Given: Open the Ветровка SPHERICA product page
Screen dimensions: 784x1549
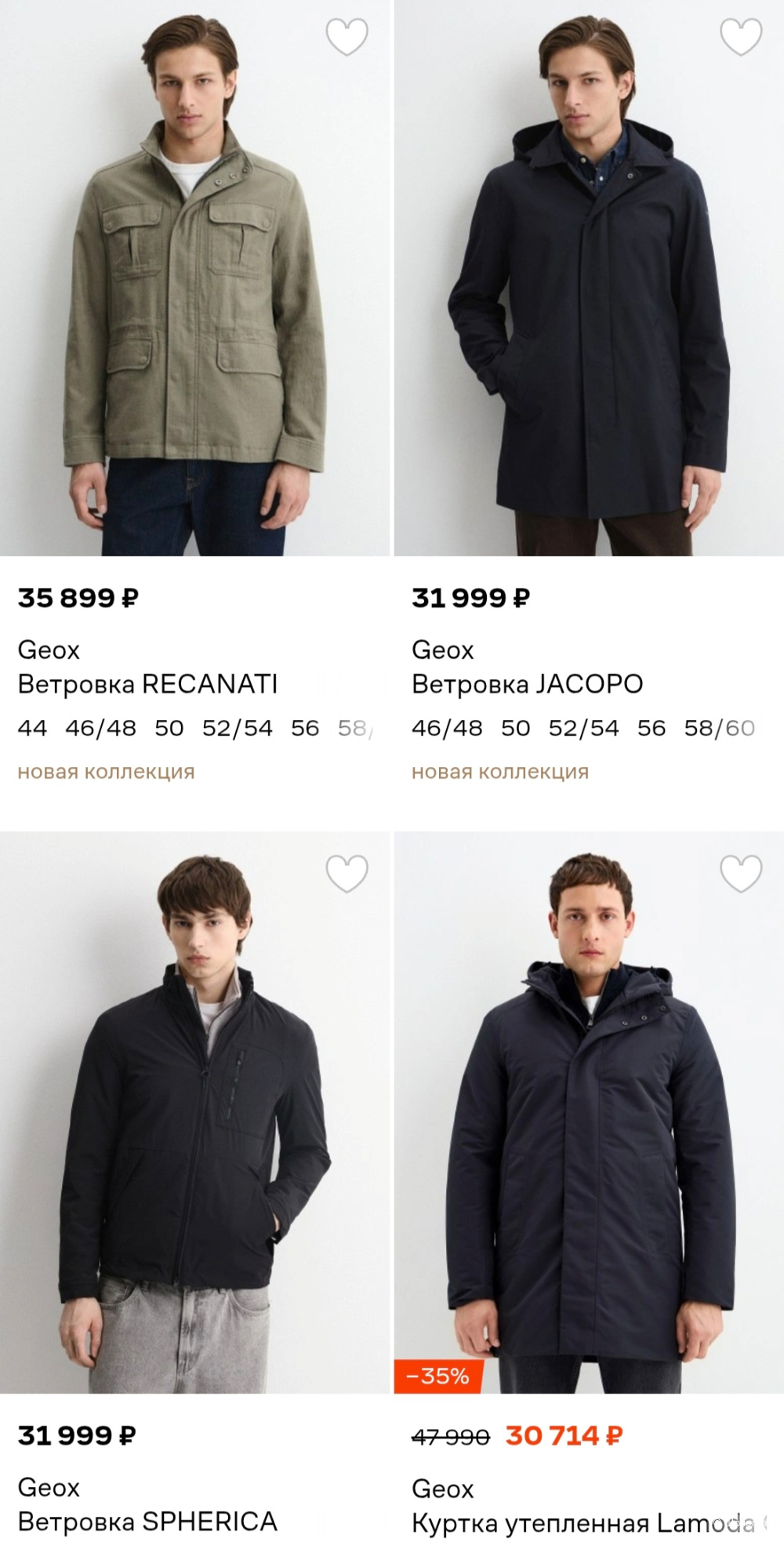Looking at the screenshot, I should pyautogui.click(x=146, y=1524).
